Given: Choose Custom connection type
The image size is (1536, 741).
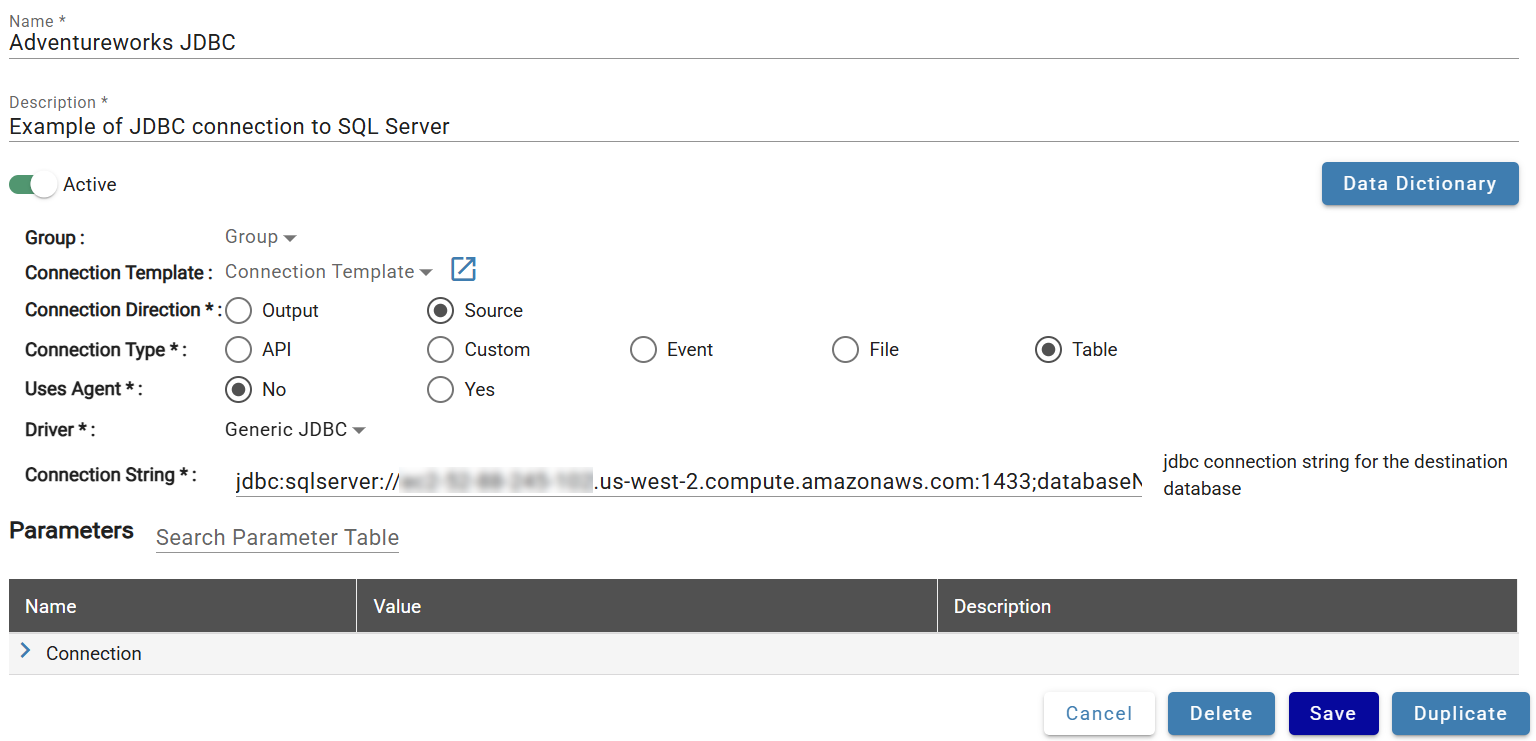Looking at the screenshot, I should click(x=440, y=350).
